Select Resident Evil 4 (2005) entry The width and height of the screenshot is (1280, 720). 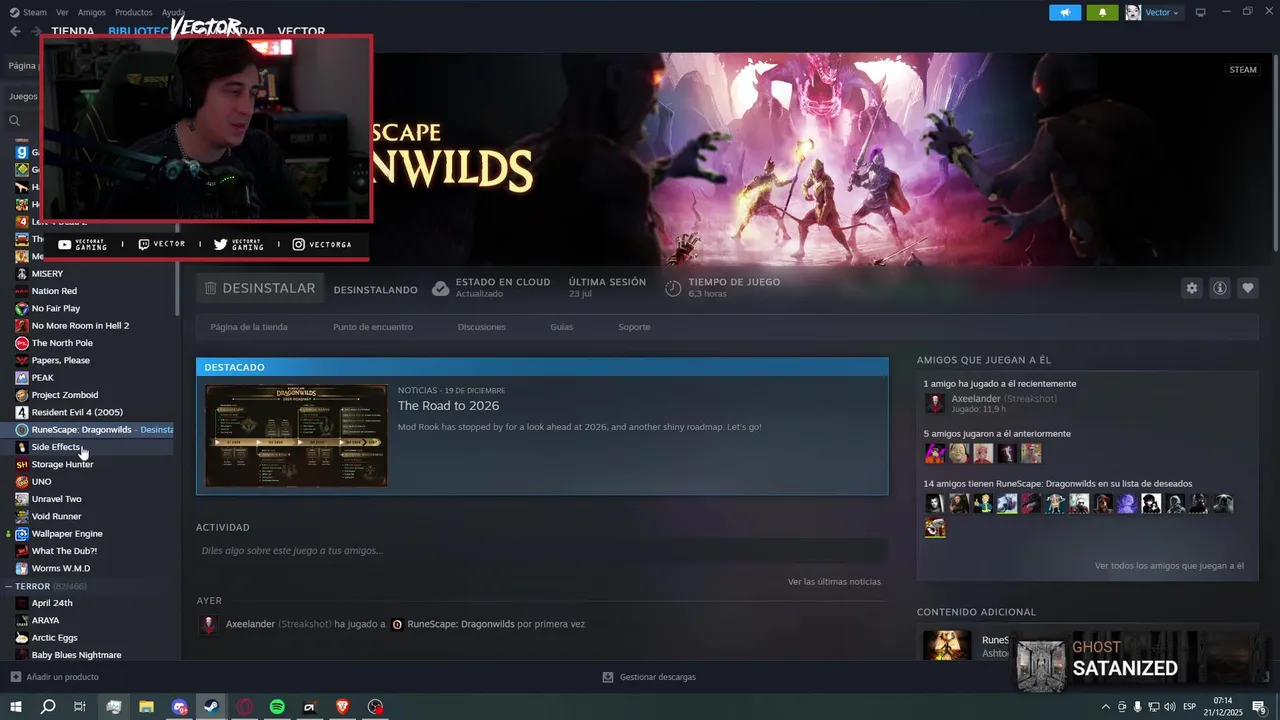click(77, 412)
